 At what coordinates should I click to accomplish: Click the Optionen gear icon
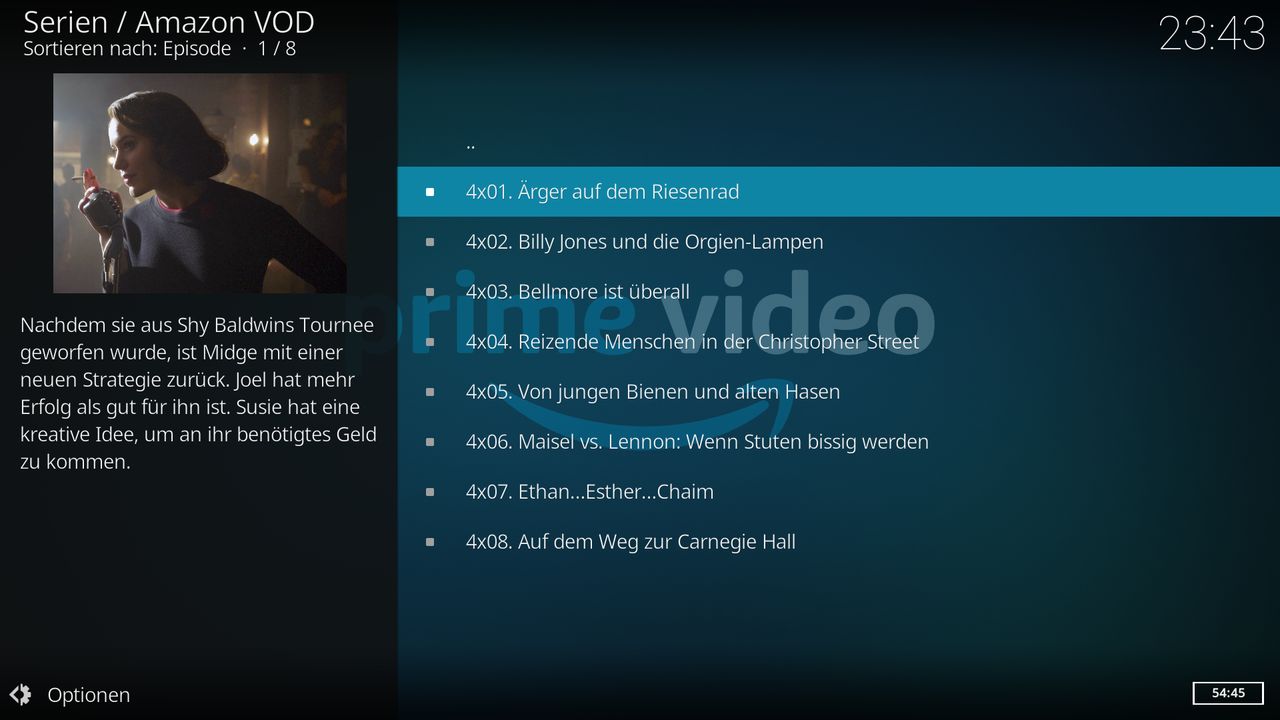pos(20,695)
